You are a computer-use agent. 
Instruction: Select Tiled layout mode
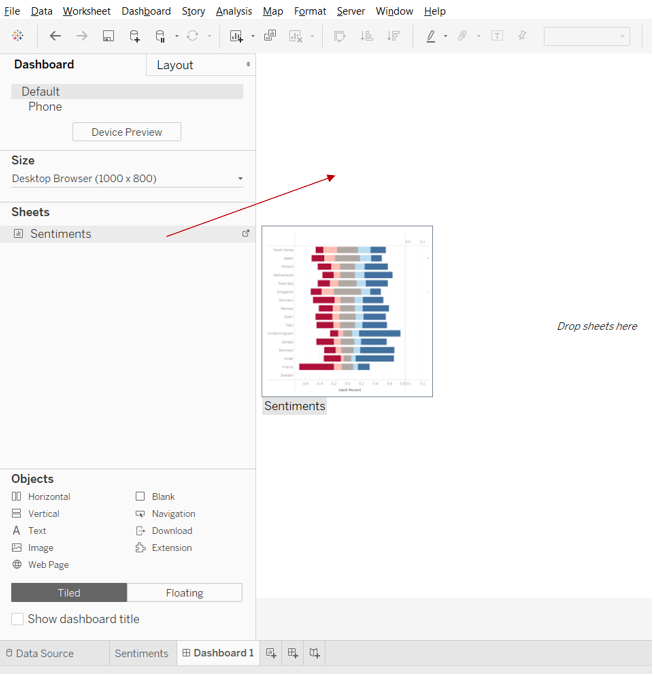click(x=69, y=593)
